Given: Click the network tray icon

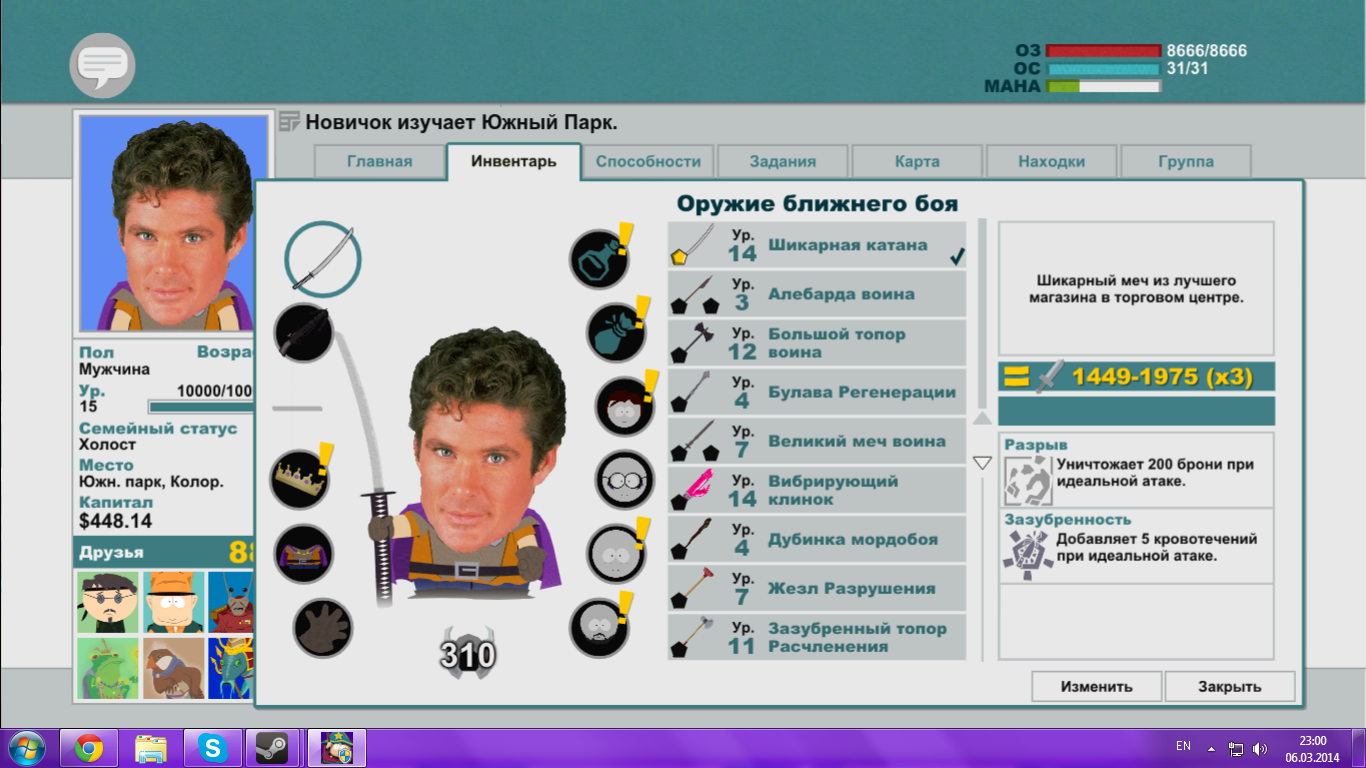Looking at the screenshot, I should pos(1236,748).
